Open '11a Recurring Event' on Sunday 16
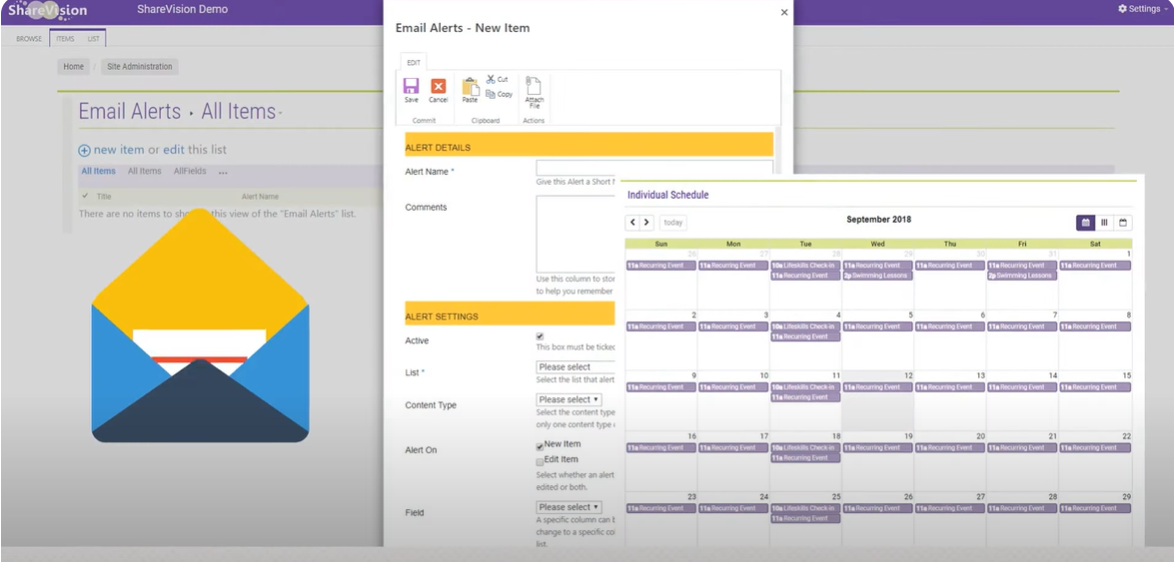 661,448
